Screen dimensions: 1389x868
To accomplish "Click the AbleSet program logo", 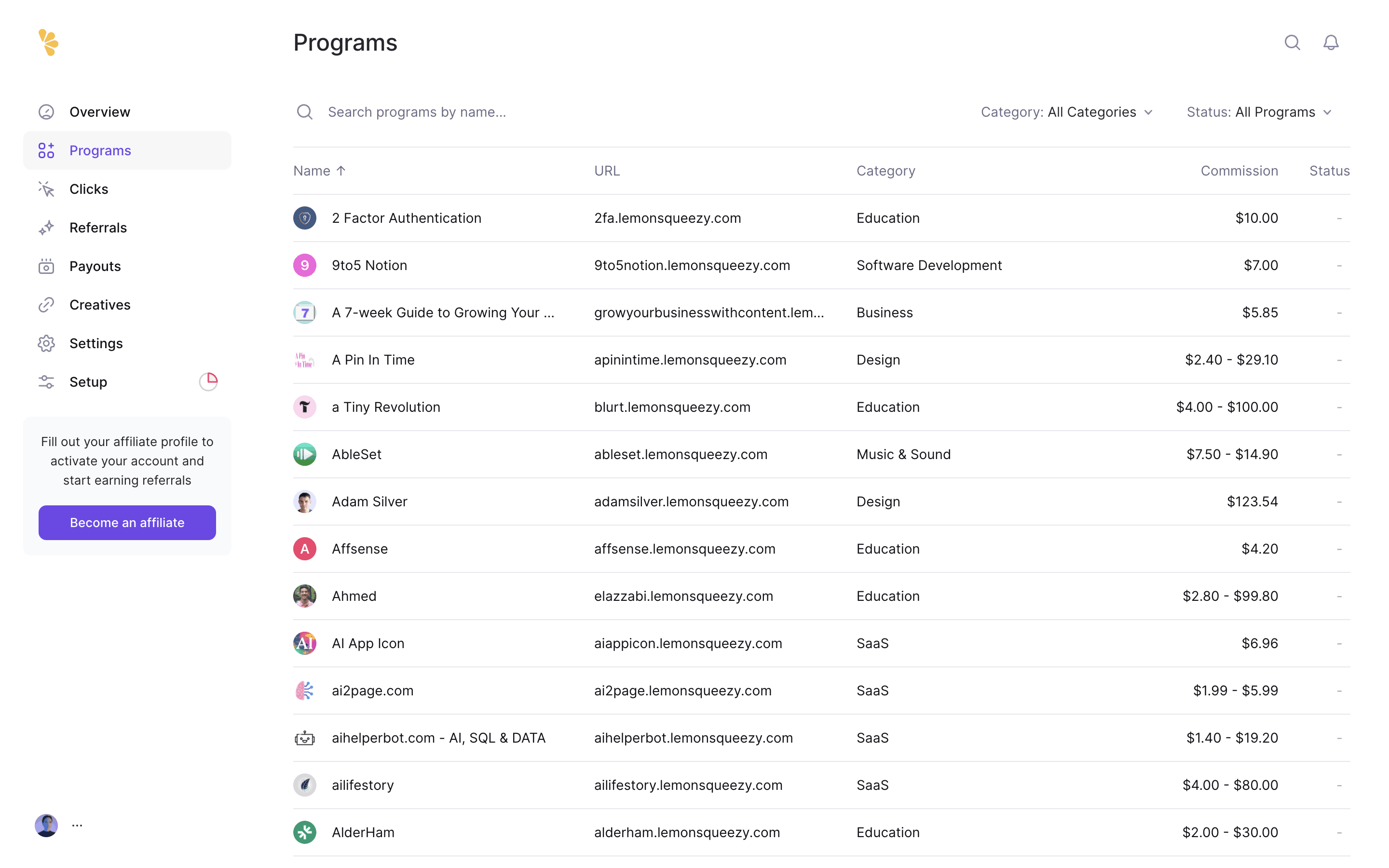I will point(305,454).
